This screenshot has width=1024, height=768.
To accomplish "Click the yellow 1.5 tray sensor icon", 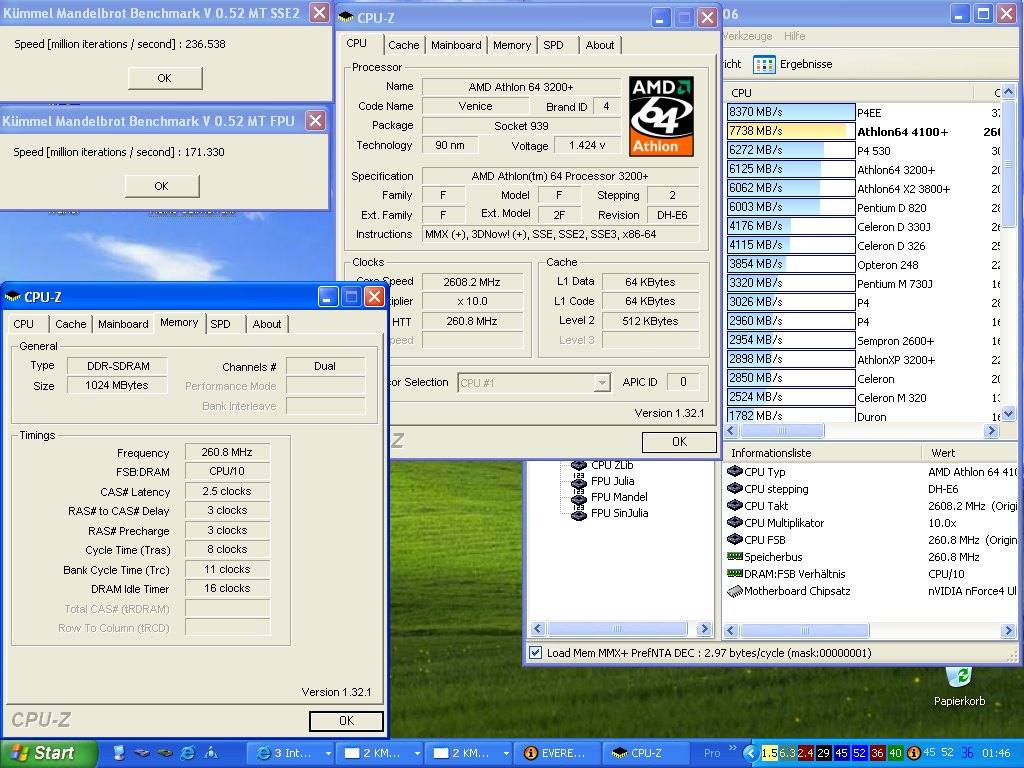I will 770,753.
